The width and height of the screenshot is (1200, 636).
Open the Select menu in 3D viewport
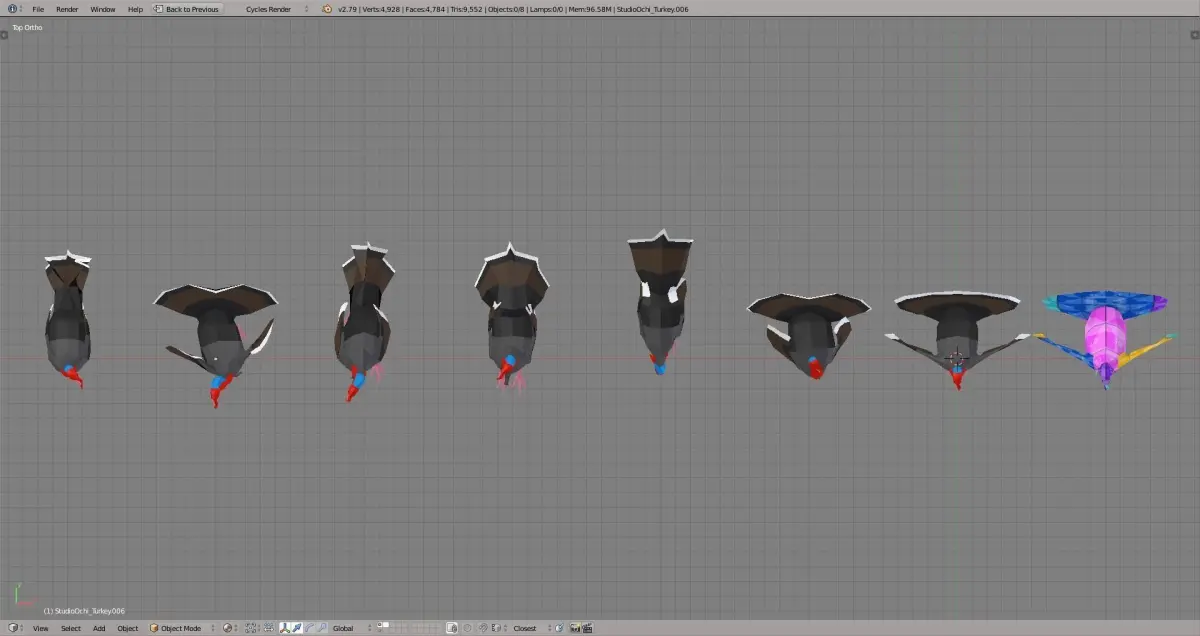(71, 628)
